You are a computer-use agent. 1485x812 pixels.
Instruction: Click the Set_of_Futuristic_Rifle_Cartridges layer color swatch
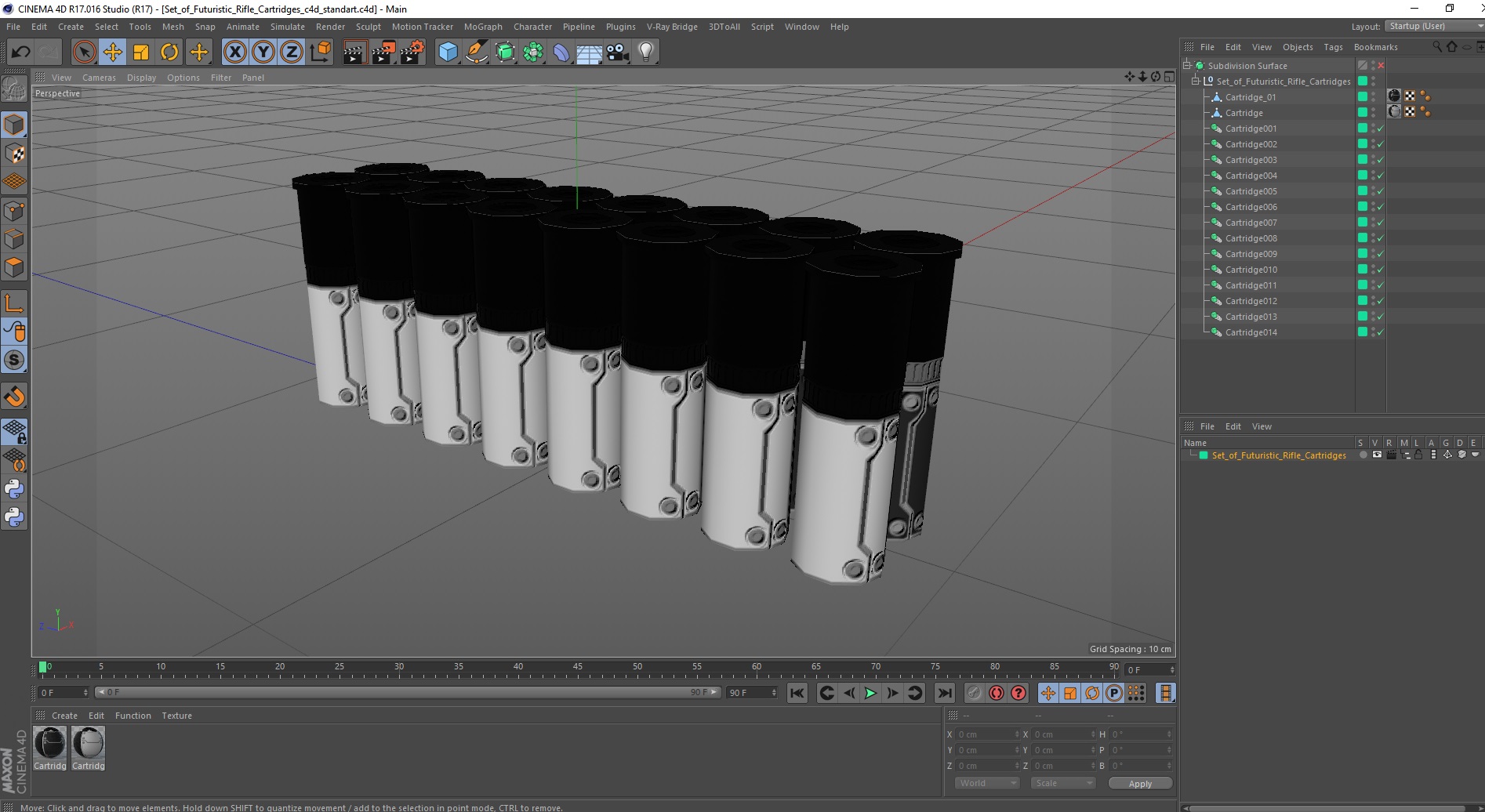pyautogui.click(x=1203, y=455)
